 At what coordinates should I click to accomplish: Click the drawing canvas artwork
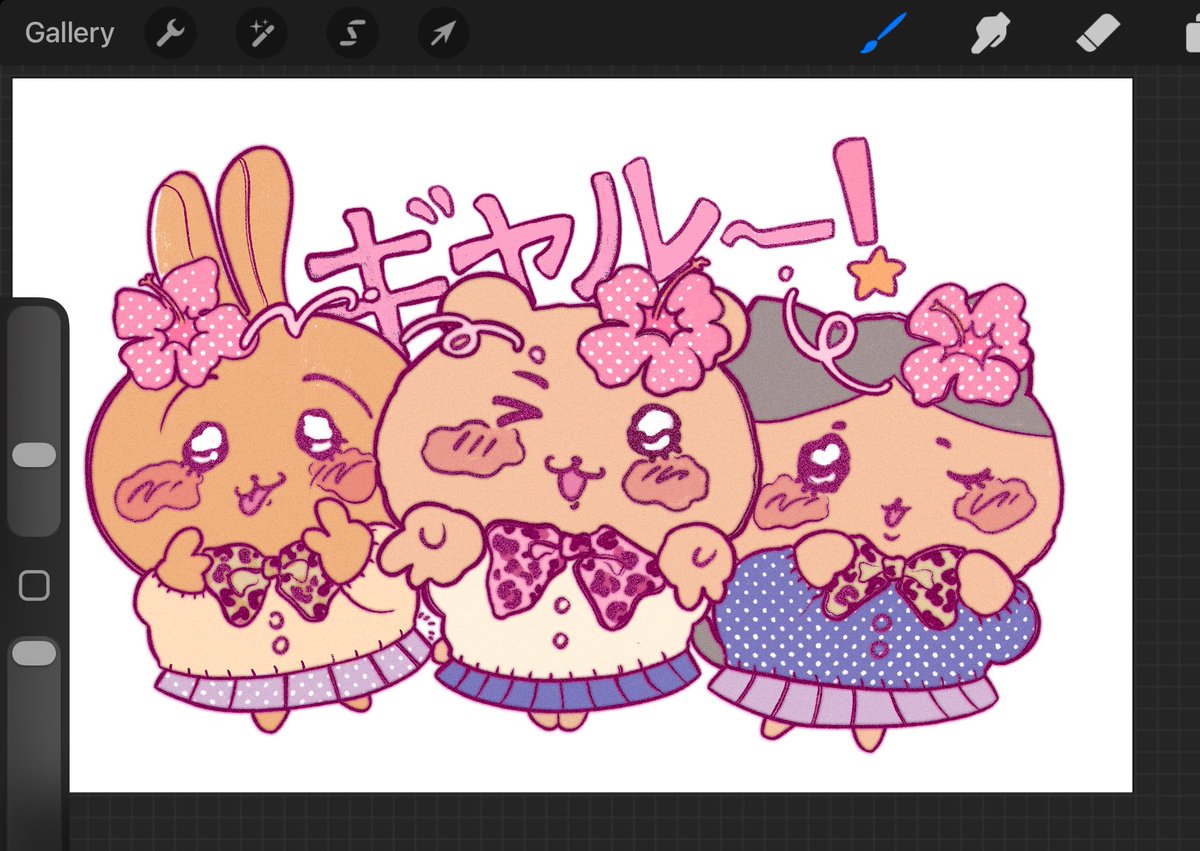point(572,435)
